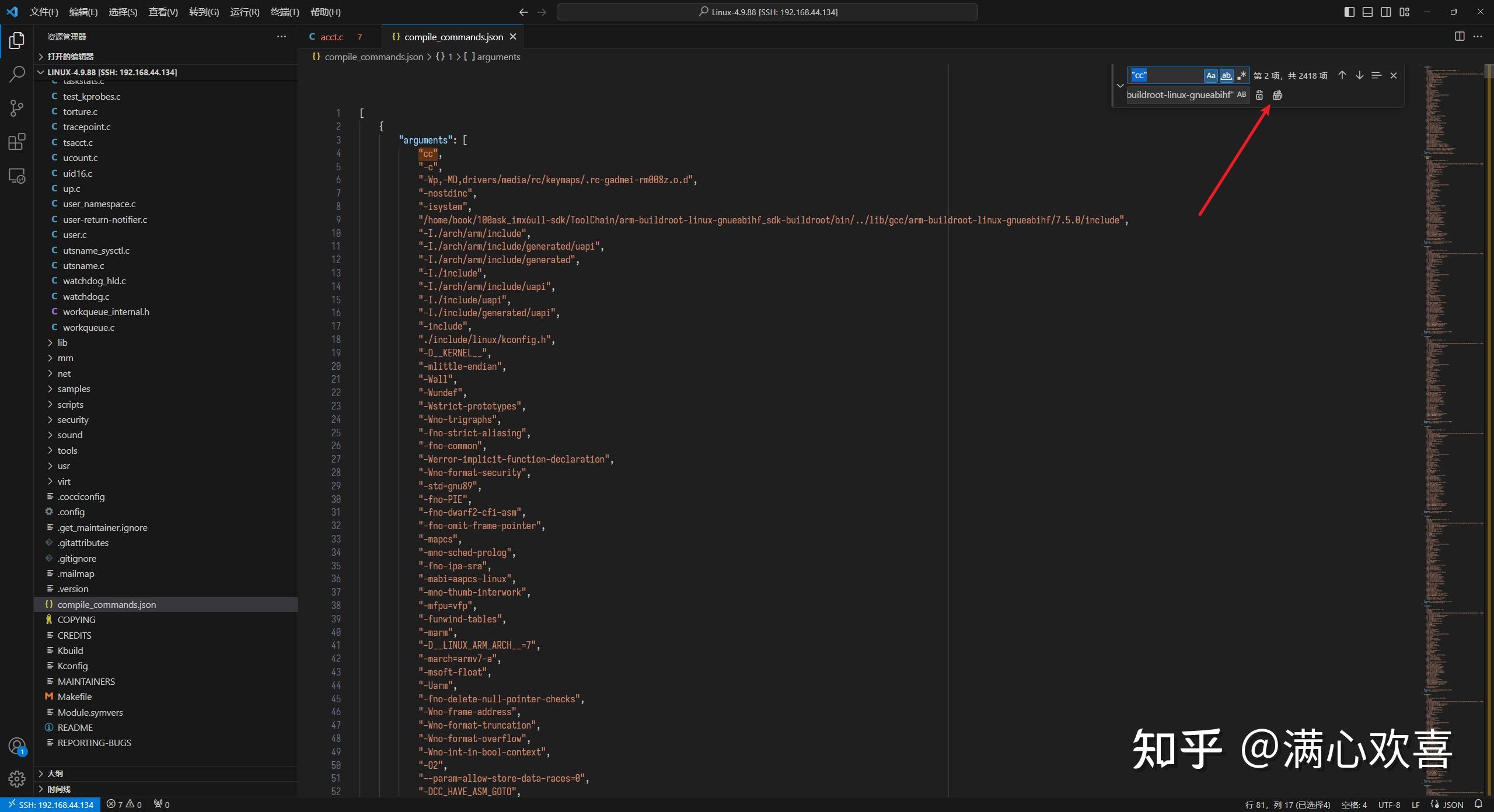Toggle match case in search
This screenshot has height=812, width=1494.
point(1211,75)
